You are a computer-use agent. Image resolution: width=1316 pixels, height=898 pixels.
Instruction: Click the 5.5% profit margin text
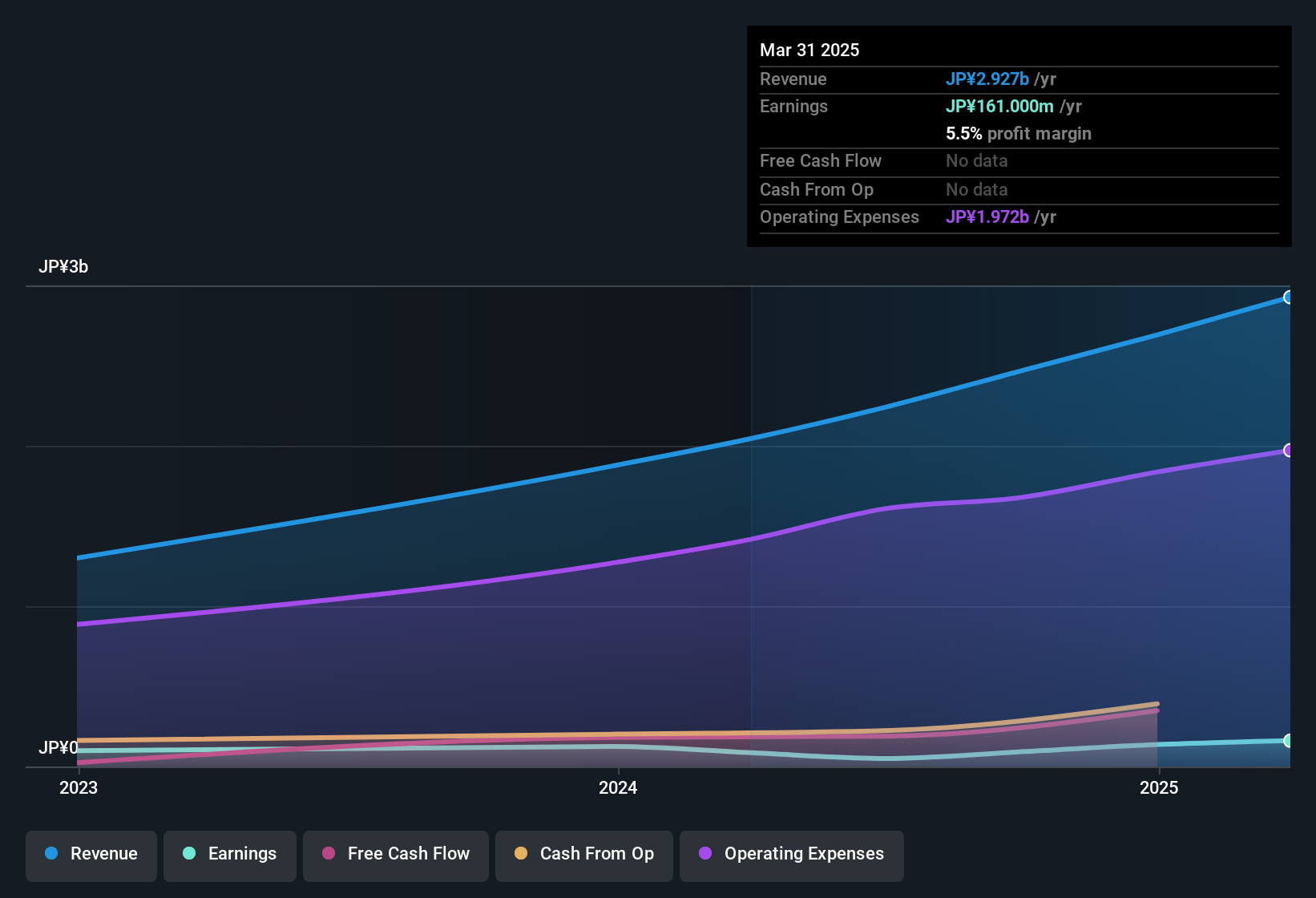1019,133
